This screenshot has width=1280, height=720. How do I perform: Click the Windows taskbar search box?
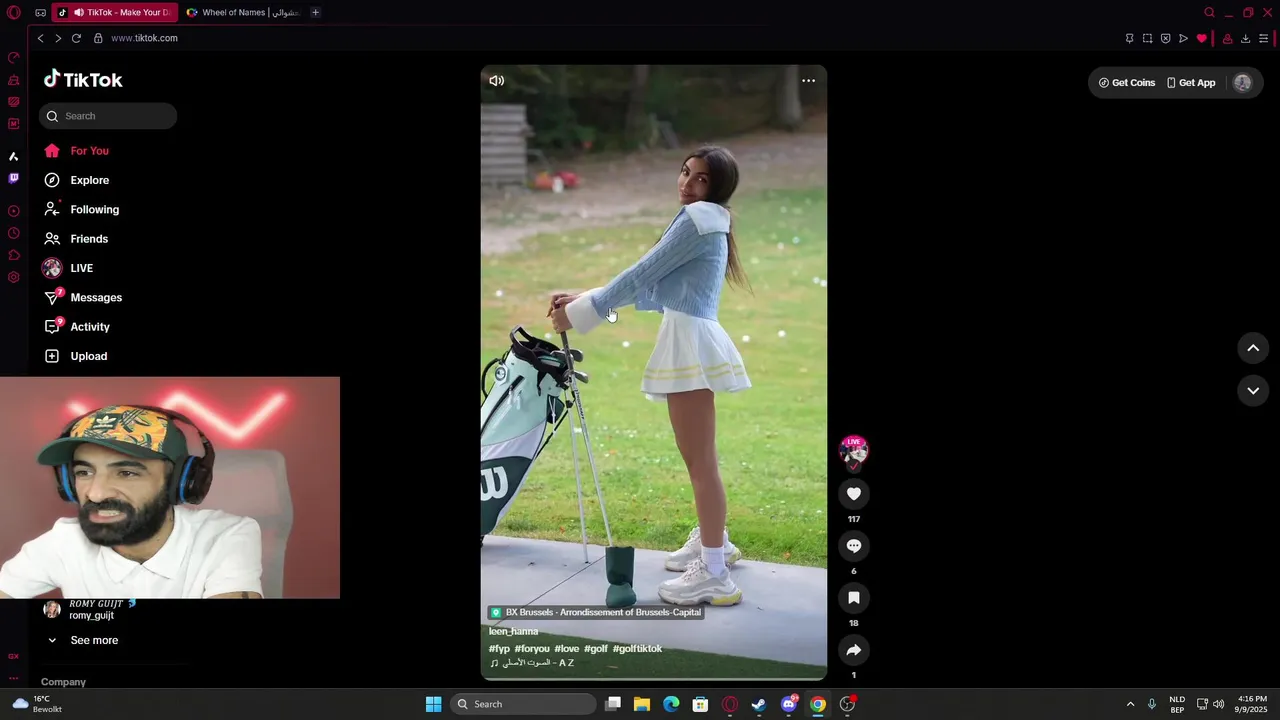click(x=522, y=704)
